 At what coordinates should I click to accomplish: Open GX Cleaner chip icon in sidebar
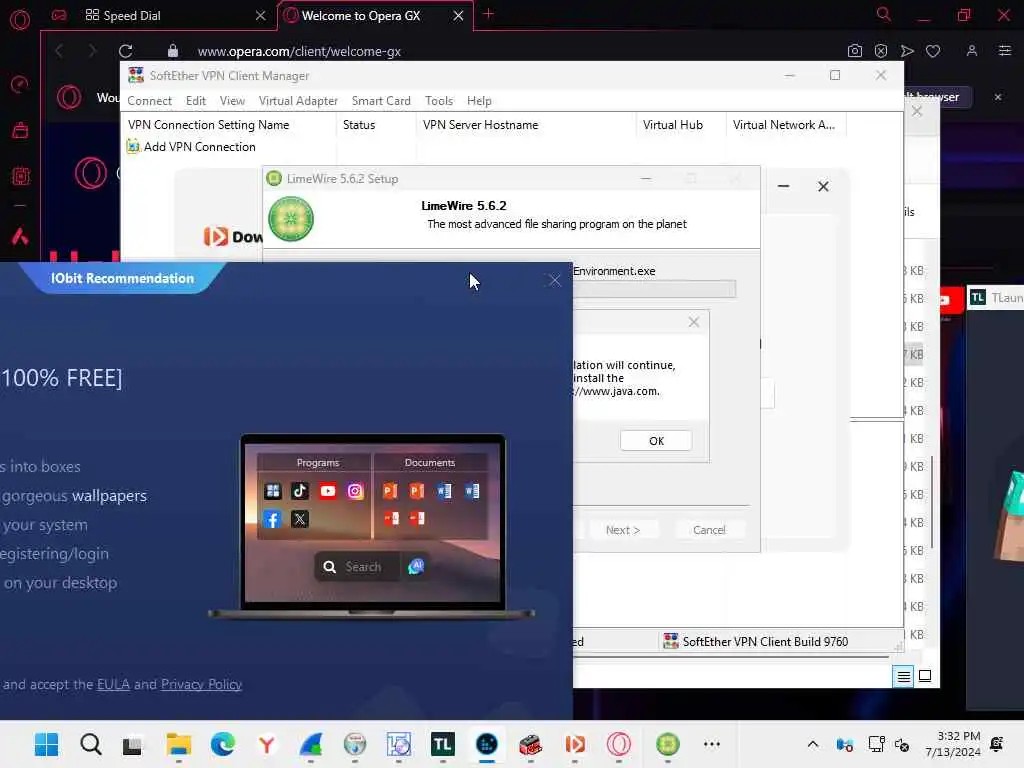(x=20, y=176)
